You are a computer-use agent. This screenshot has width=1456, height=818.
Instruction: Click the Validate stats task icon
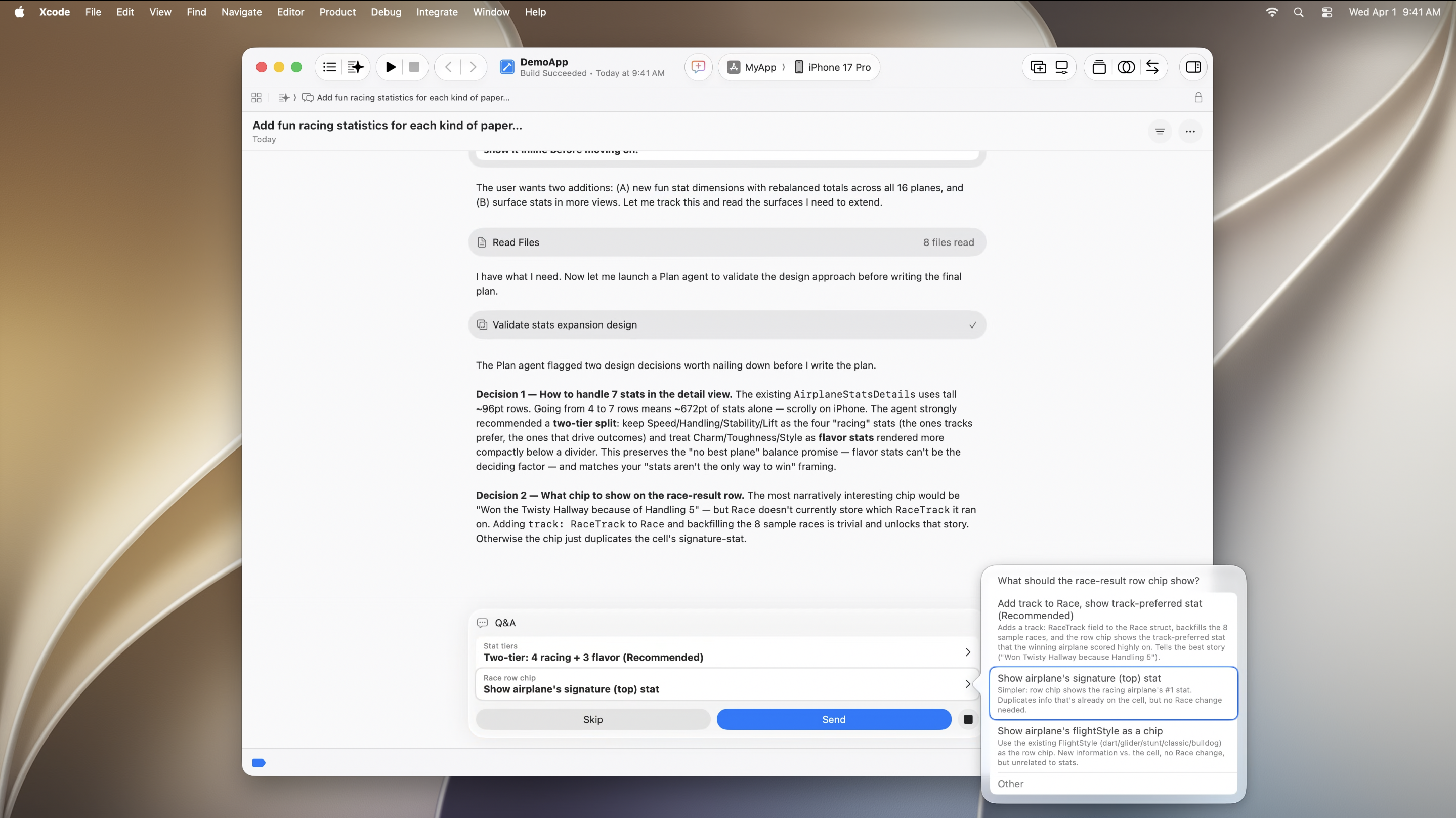[x=482, y=324]
